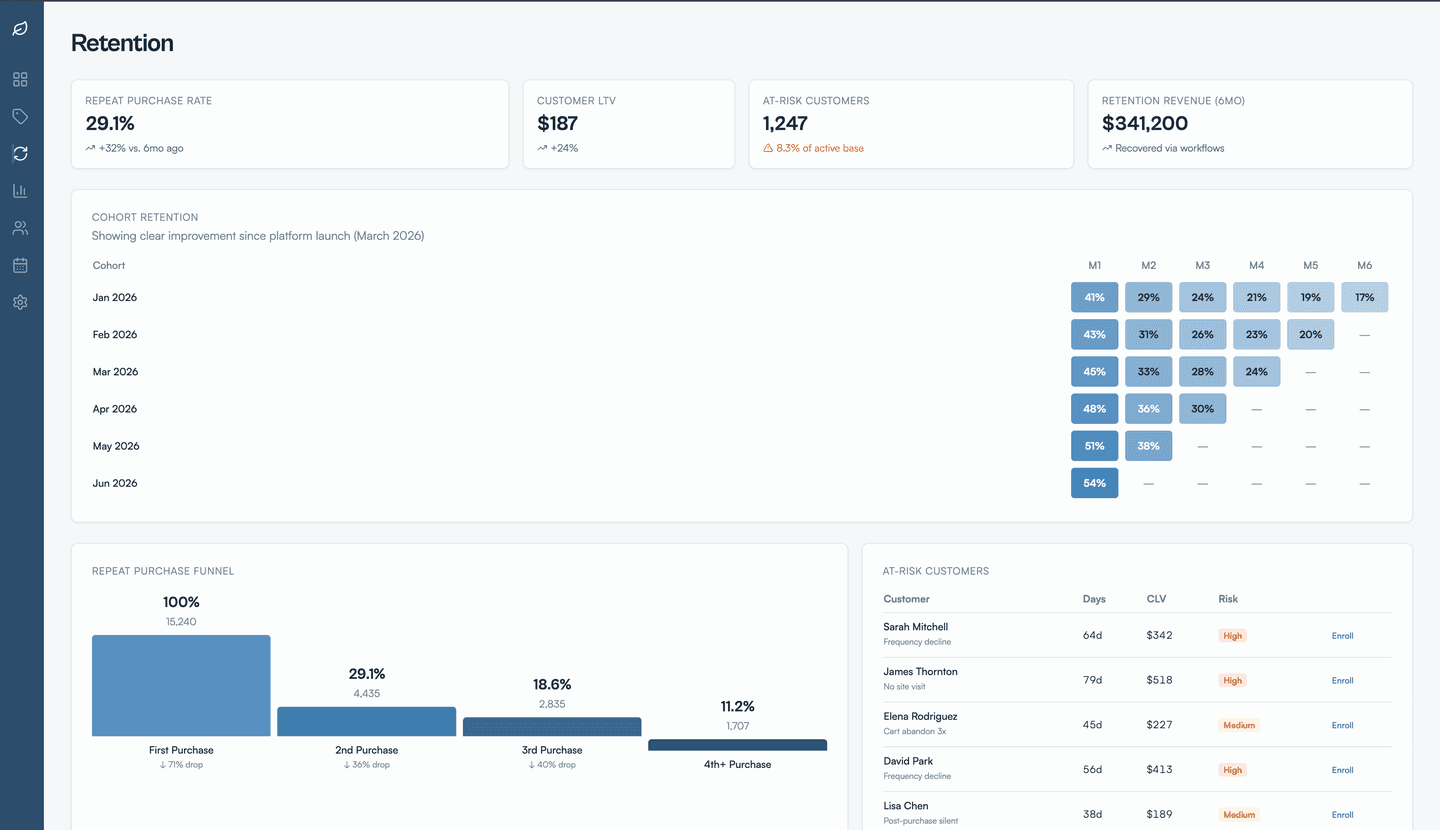The width and height of the screenshot is (1440, 830).
Task: Click the leaf logo at the top
Action: pyautogui.click(x=20, y=29)
